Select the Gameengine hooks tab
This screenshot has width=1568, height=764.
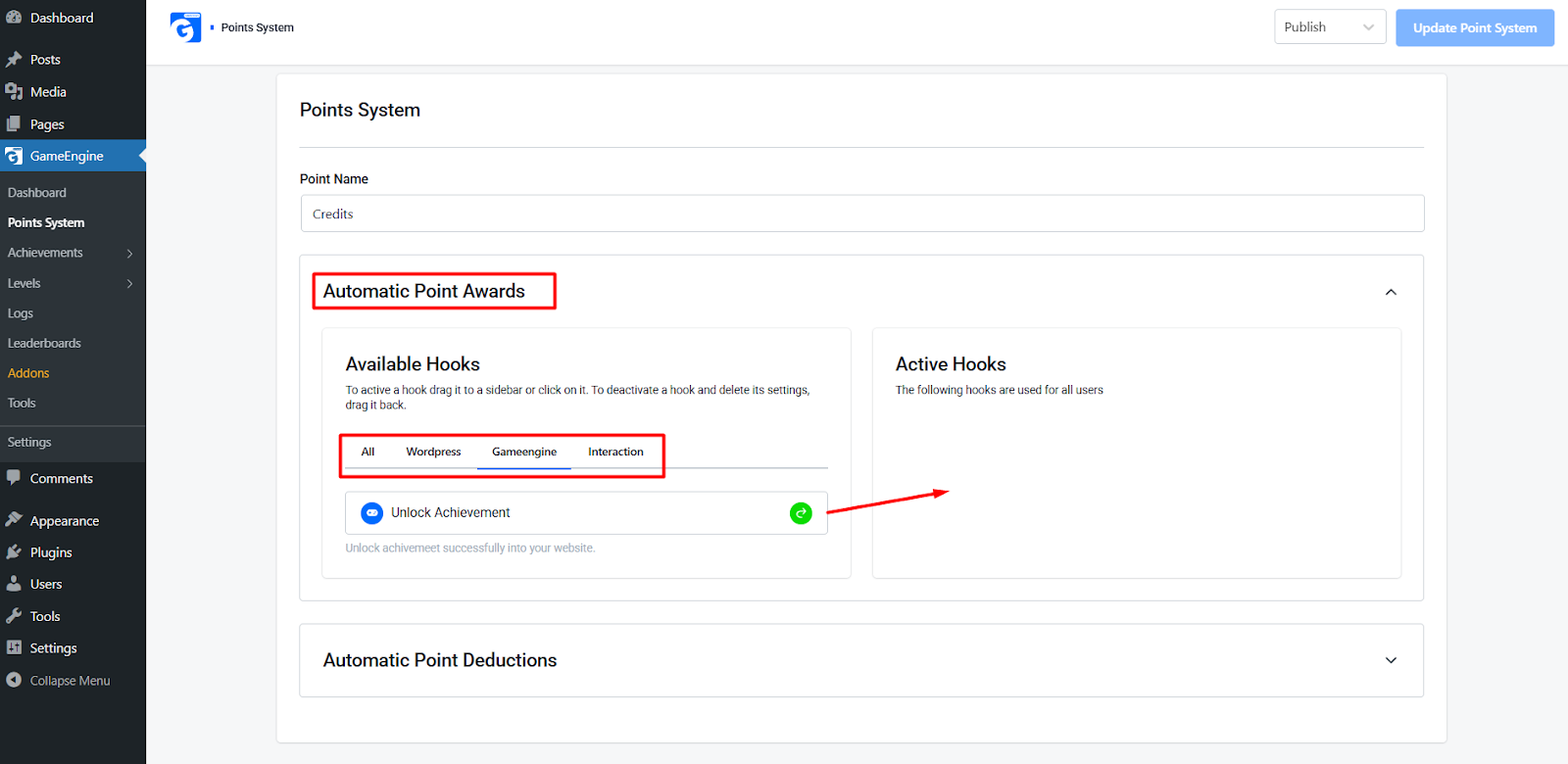pyautogui.click(x=524, y=452)
